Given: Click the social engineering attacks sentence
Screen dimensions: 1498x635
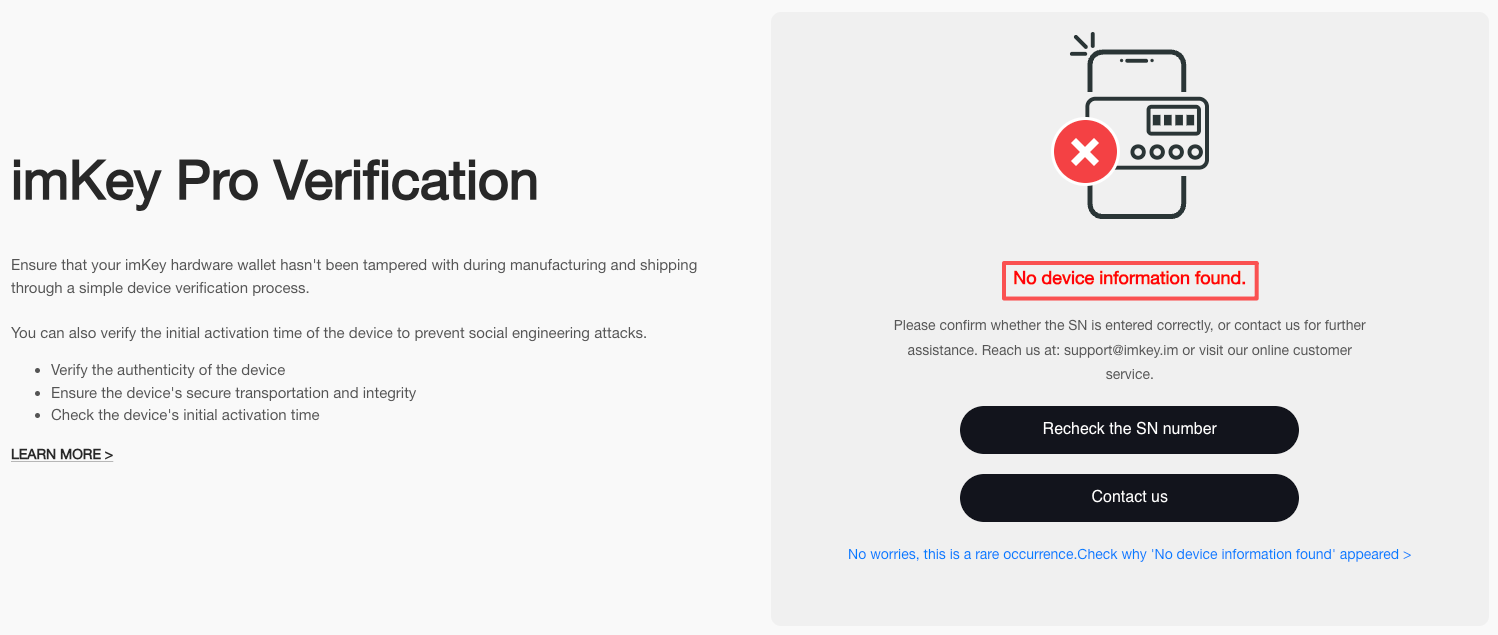Looking at the screenshot, I should coord(329,333).
